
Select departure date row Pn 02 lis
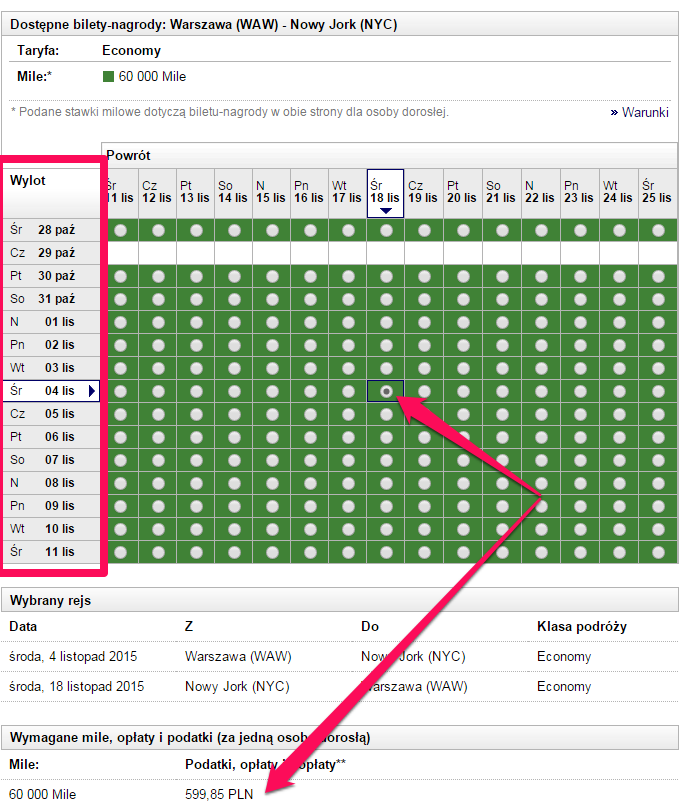pyautogui.click(x=51, y=345)
